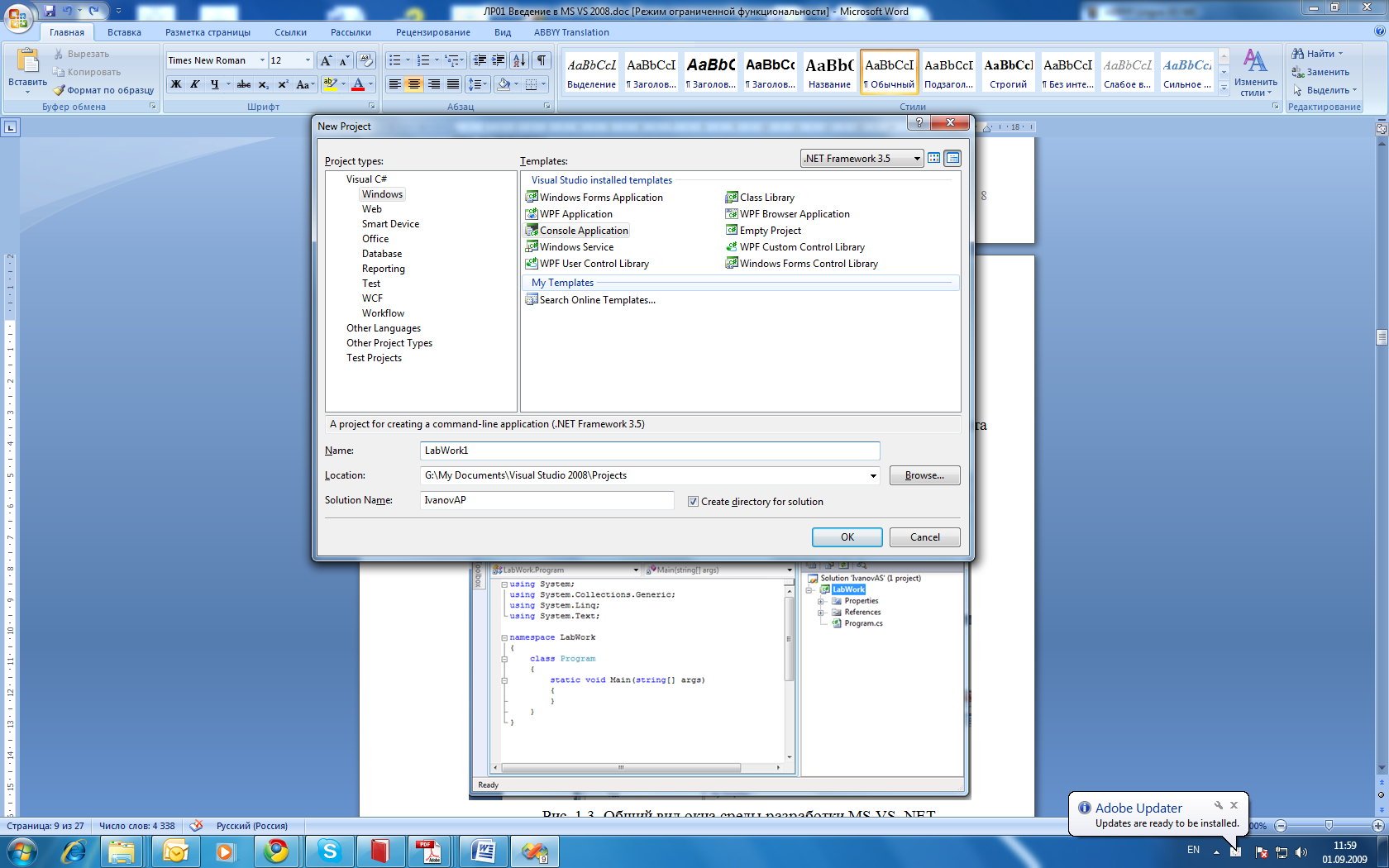Click the Grow Font icon
Image resolution: width=1389 pixels, height=868 pixels.
pyautogui.click(x=326, y=60)
